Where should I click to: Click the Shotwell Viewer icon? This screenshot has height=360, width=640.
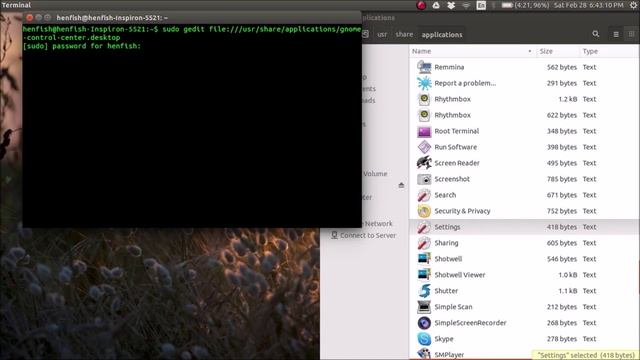pyautogui.click(x=424, y=275)
